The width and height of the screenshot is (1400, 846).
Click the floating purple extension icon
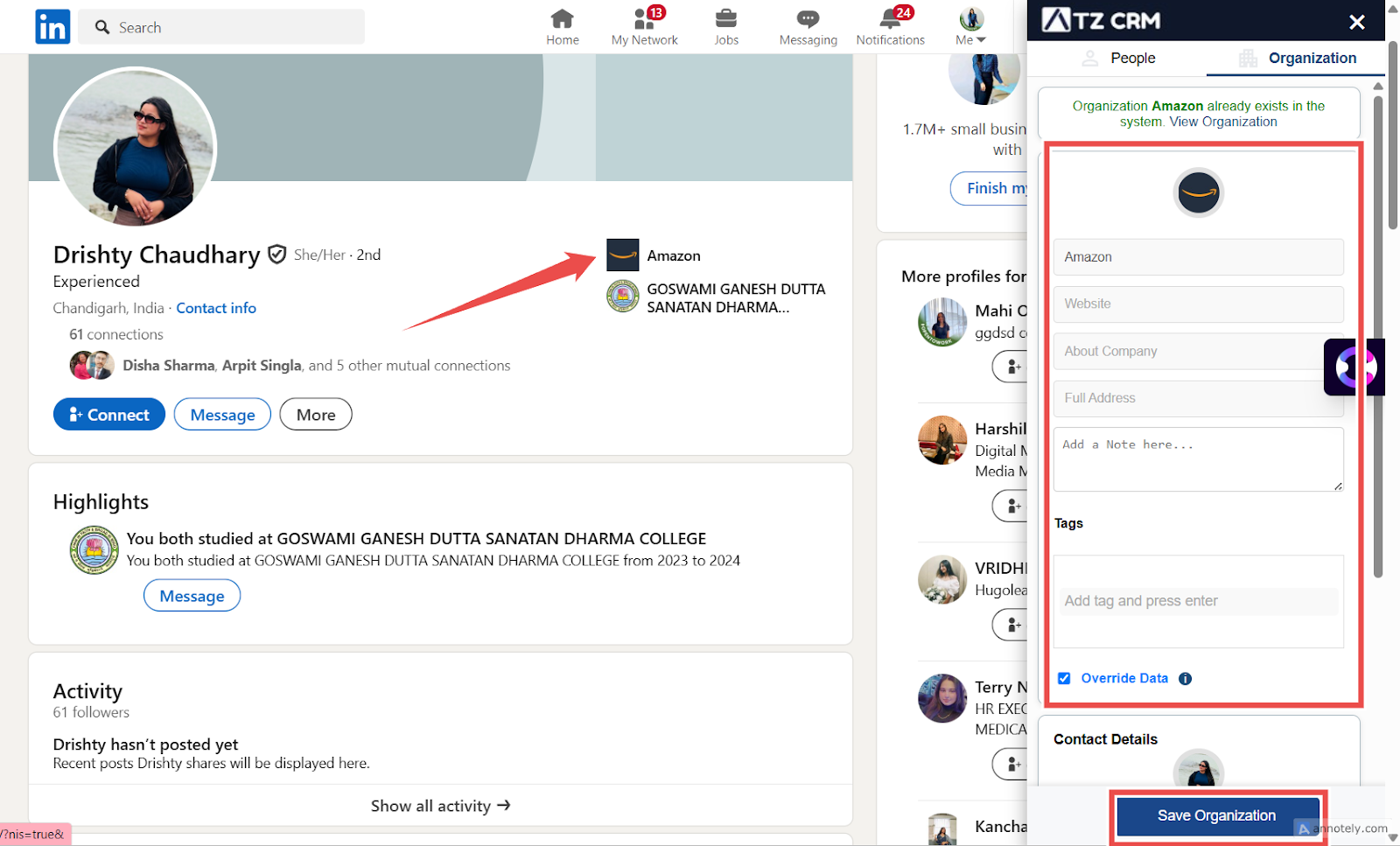click(x=1354, y=367)
